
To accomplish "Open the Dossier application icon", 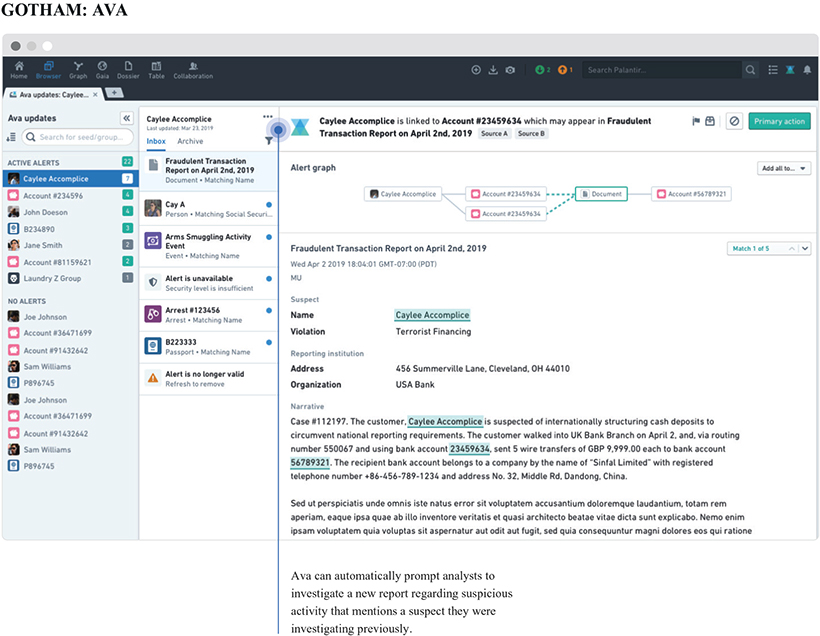I will coord(128,70).
